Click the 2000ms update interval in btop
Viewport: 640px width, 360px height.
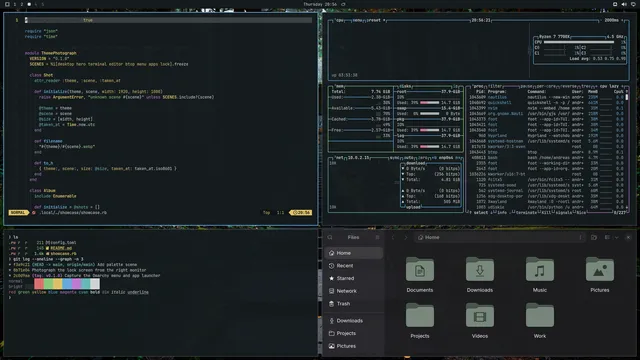pyautogui.click(x=611, y=20)
